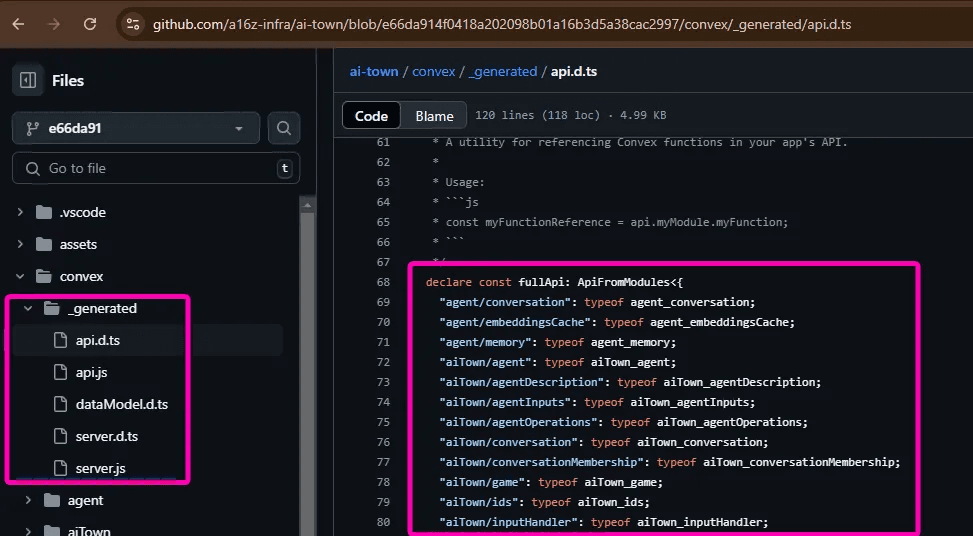Click the dataModel.d.ts file icon

click(x=60, y=404)
